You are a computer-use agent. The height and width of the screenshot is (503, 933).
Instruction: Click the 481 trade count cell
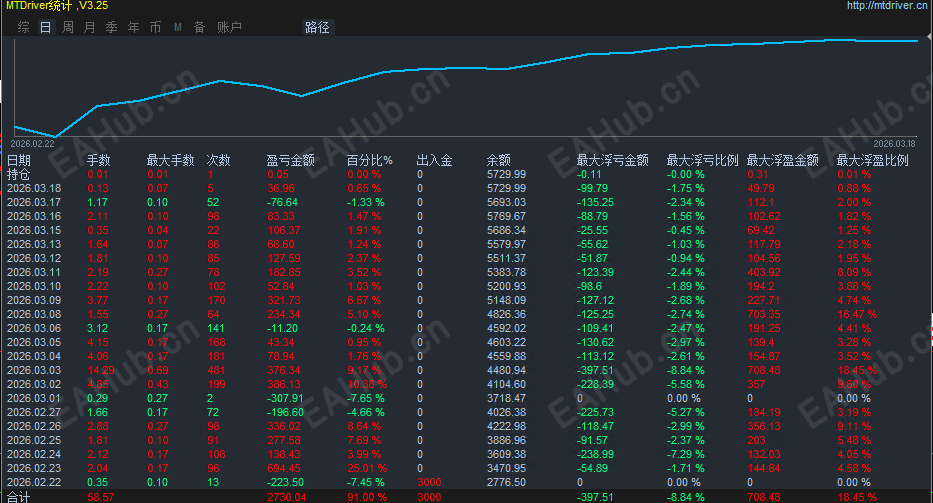[x=217, y=370]
